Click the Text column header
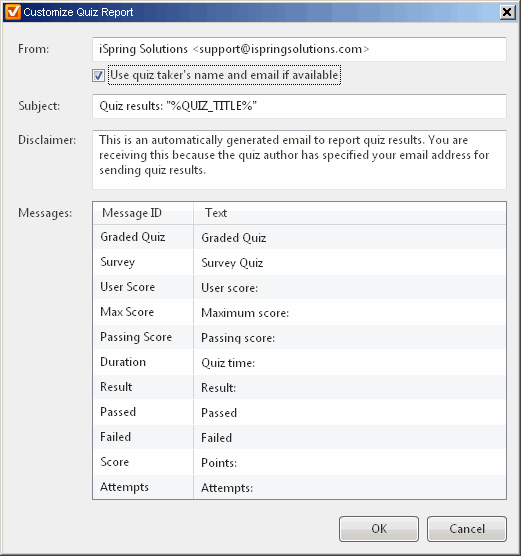Image resolution: width=521 pixels, height=556 pixels. (x=350, y=213)
